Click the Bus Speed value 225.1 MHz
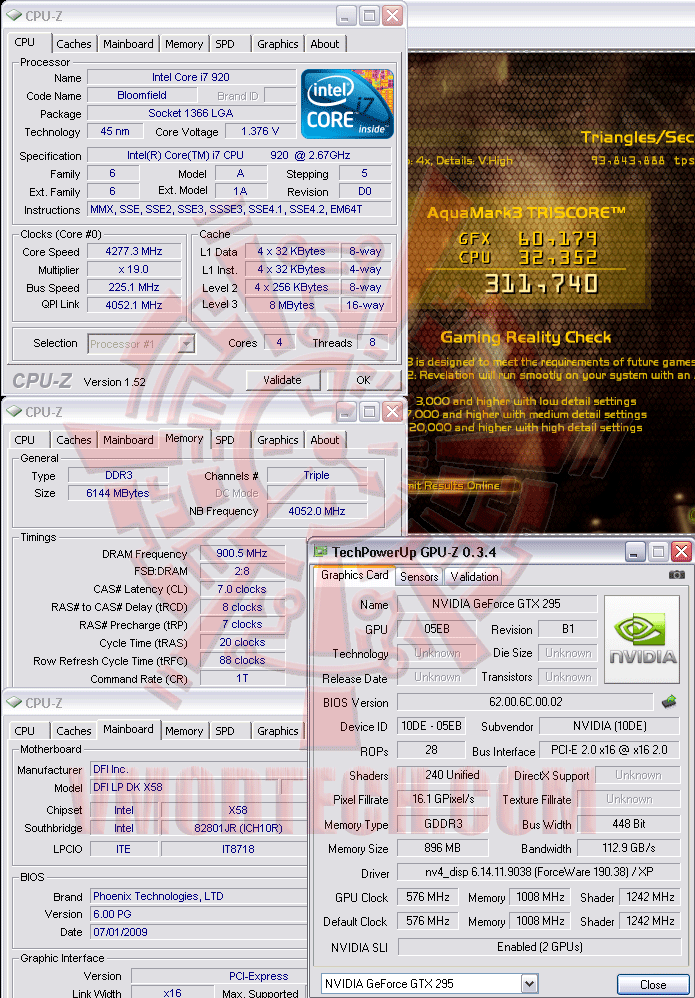The width and height of the screenshot is (695, 998). (134, 287)
